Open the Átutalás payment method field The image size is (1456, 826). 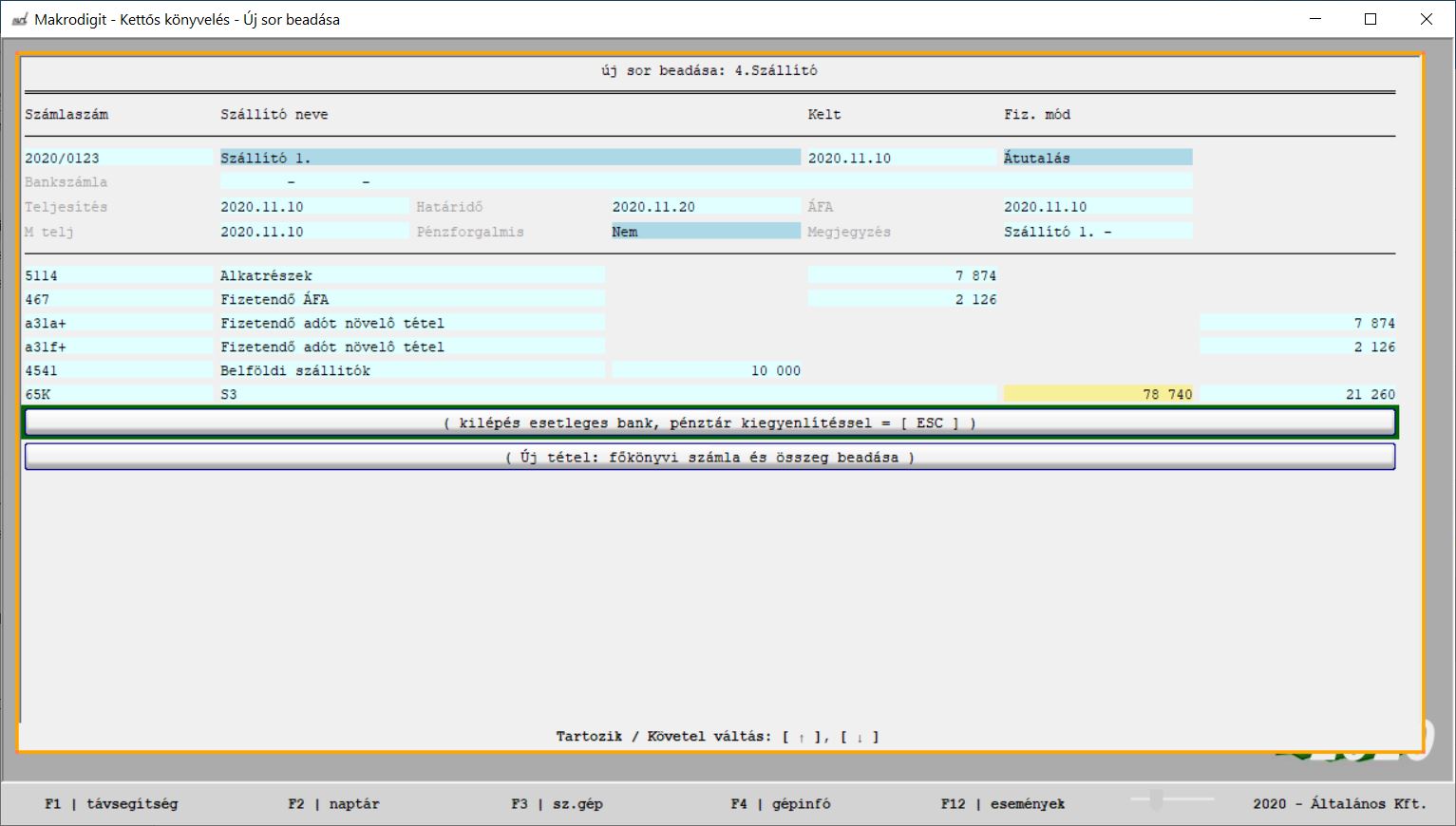click(x=1098, y=158)
